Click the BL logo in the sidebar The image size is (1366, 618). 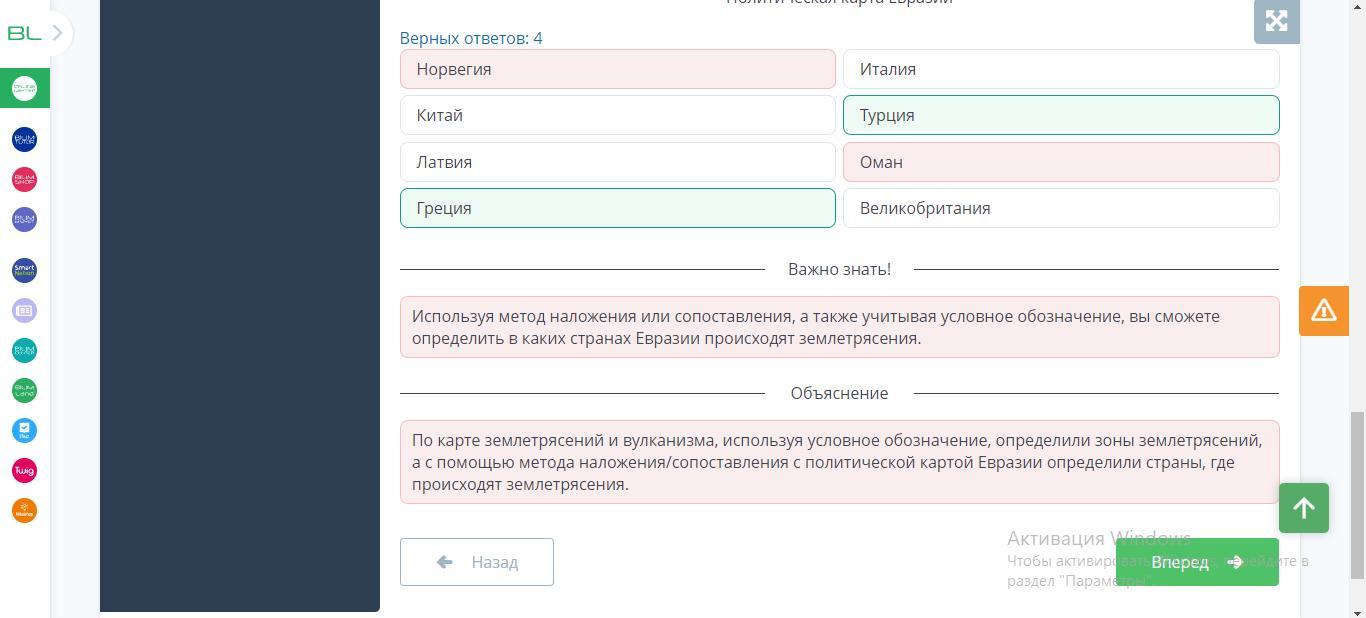pos(23,33)
